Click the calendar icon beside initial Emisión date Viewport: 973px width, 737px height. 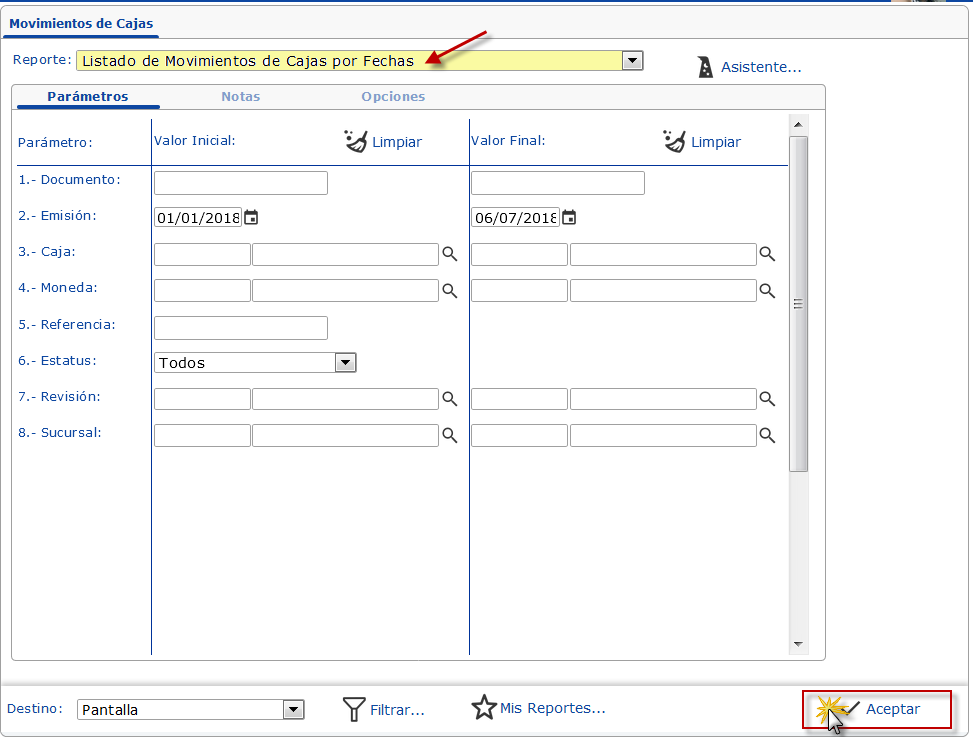[x=251, y=217]
